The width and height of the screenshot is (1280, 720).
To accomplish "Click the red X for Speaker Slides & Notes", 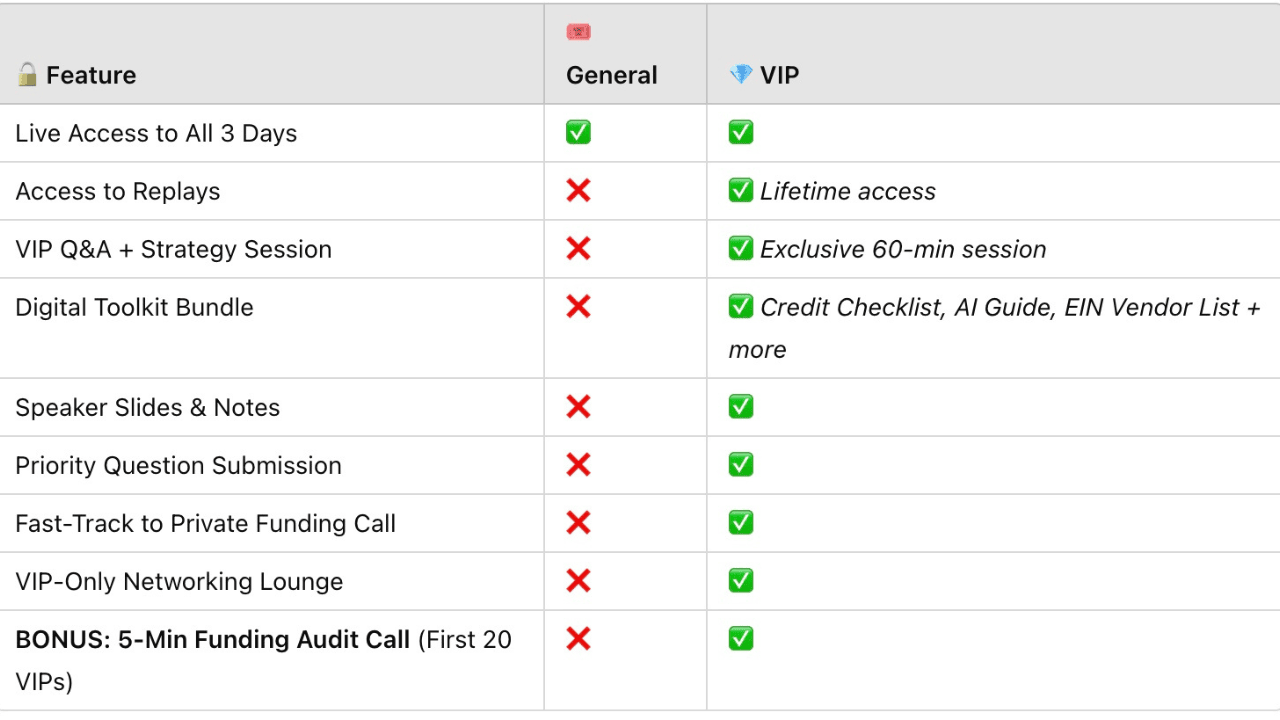I will point(578,407).
